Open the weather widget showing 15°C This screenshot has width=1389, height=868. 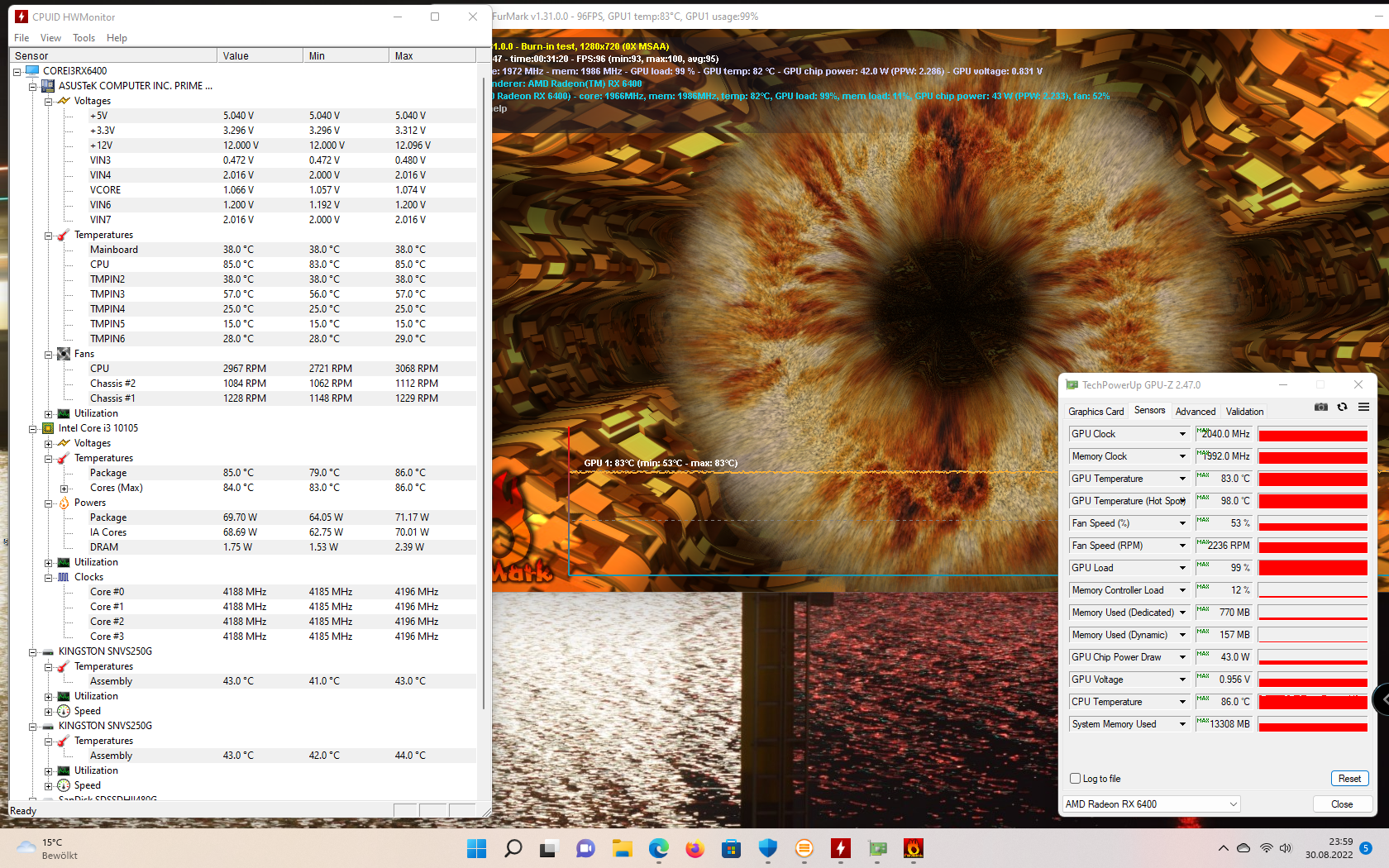click(48, 848)
